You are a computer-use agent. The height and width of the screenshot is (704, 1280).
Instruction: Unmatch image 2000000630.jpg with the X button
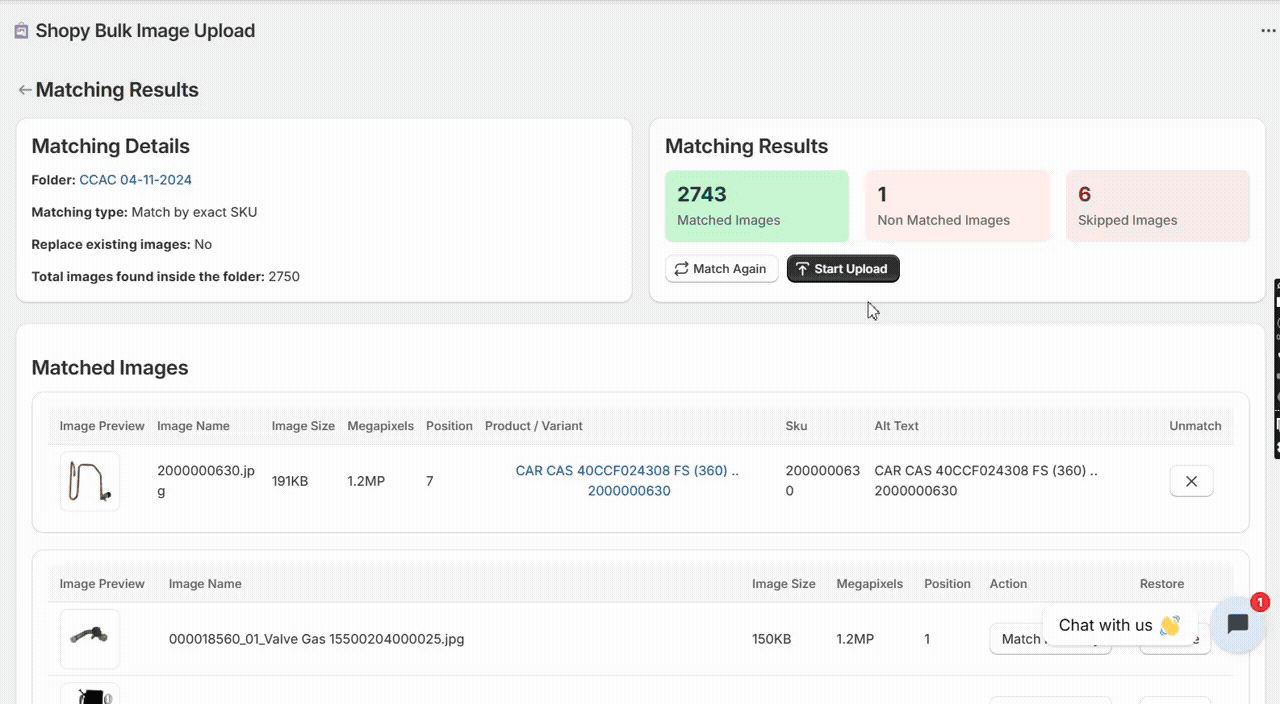tap(1191, 481)
